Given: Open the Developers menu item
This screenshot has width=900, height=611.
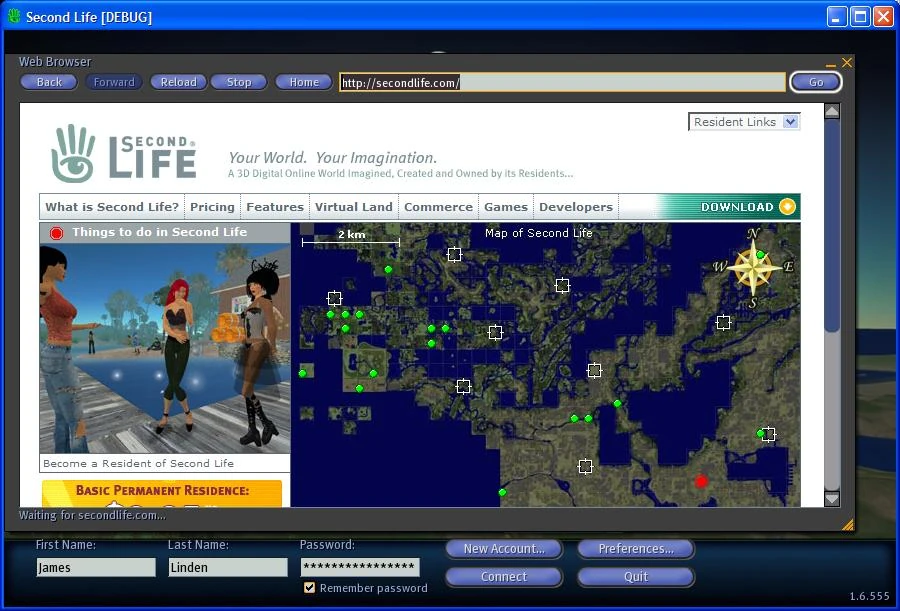Looking at the screenshot, I should (x=576, y=207).
